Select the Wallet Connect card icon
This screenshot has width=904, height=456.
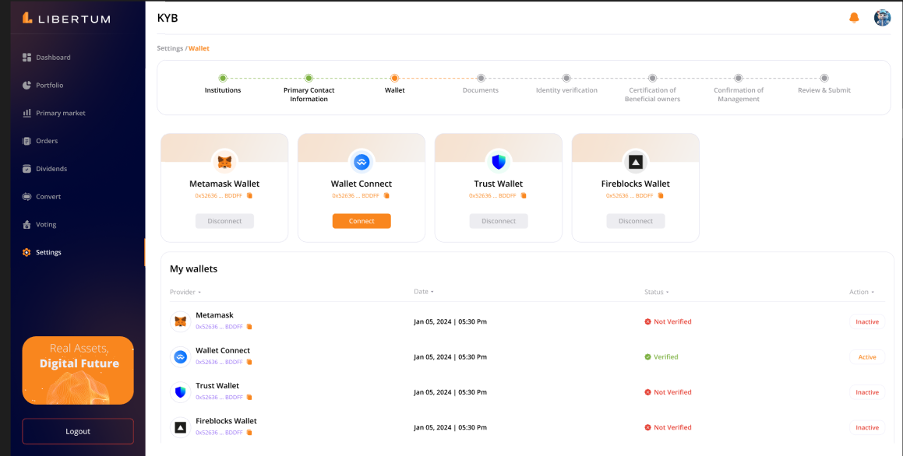[x=362, y=162]
